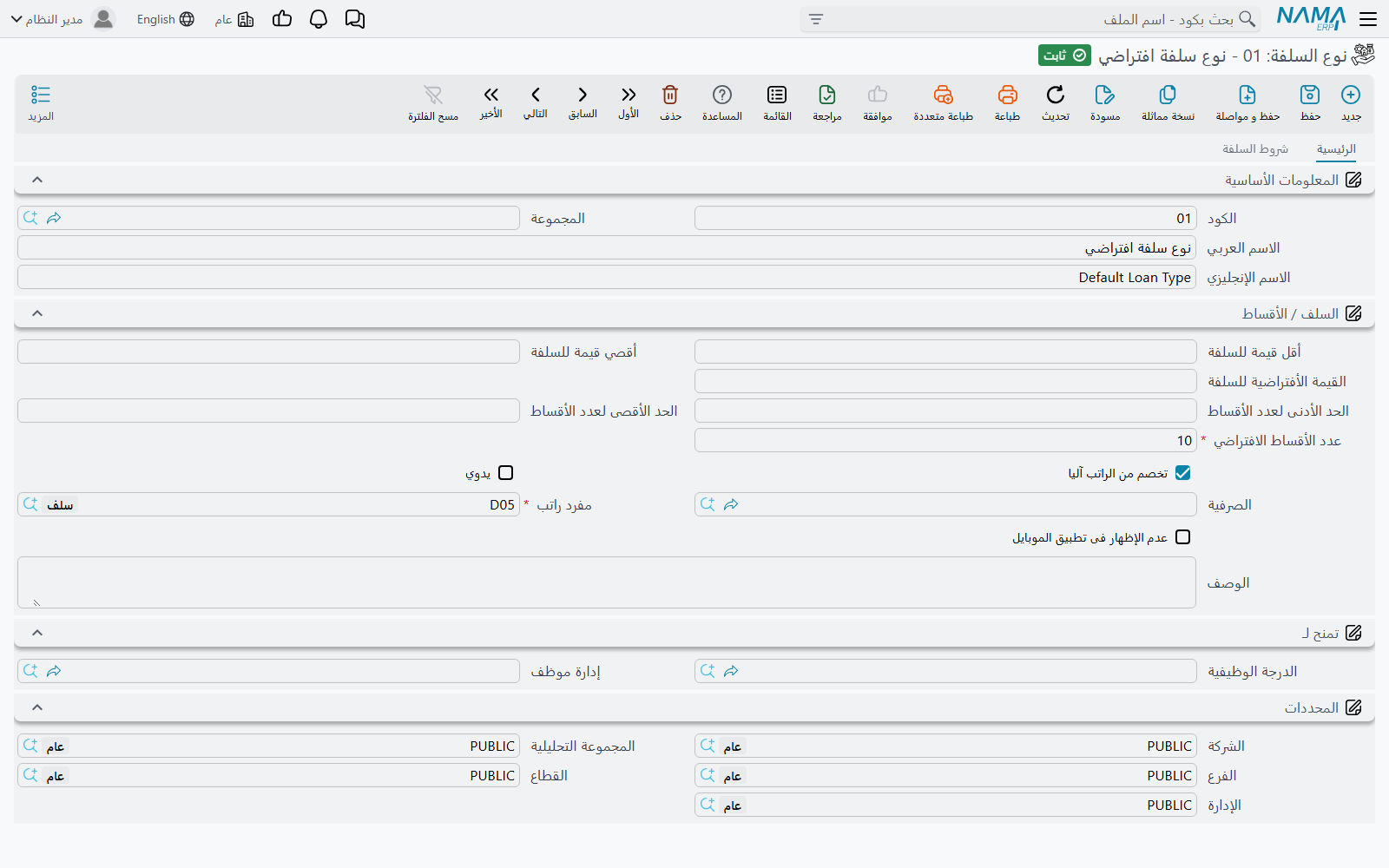Collapse the السلف / الأقساط section

pos(37,313)
